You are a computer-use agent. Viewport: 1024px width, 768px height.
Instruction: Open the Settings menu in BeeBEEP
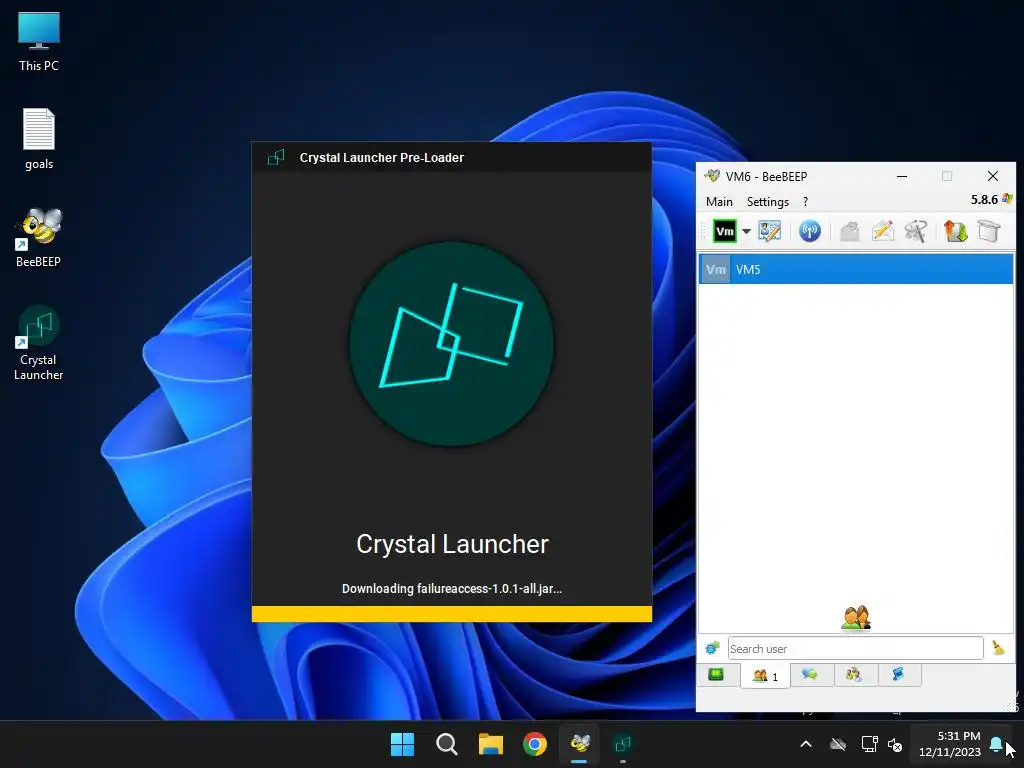click(767, 202)
